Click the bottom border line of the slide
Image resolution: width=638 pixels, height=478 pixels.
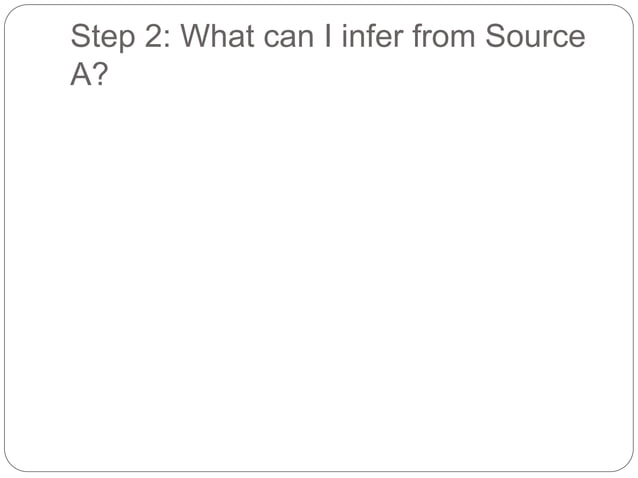(x=319, y=471)
